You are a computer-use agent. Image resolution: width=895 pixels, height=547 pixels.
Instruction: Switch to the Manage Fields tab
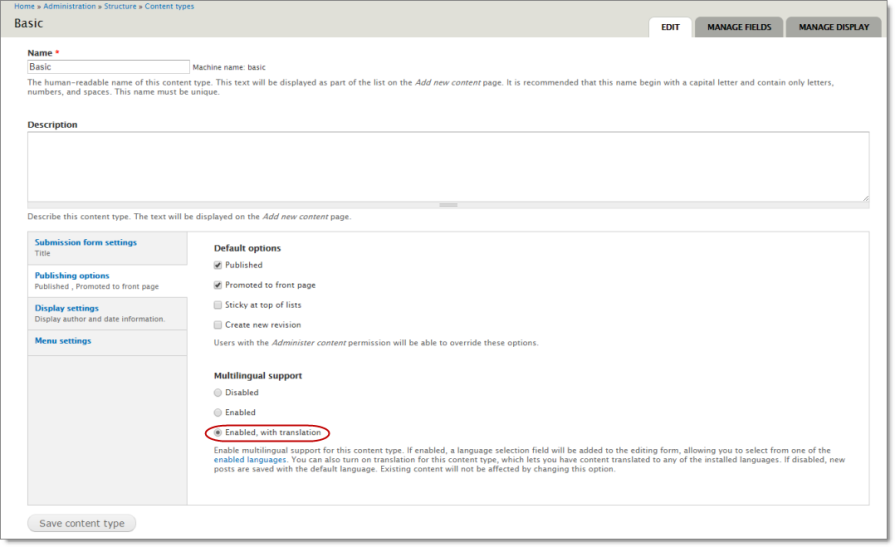739,27
